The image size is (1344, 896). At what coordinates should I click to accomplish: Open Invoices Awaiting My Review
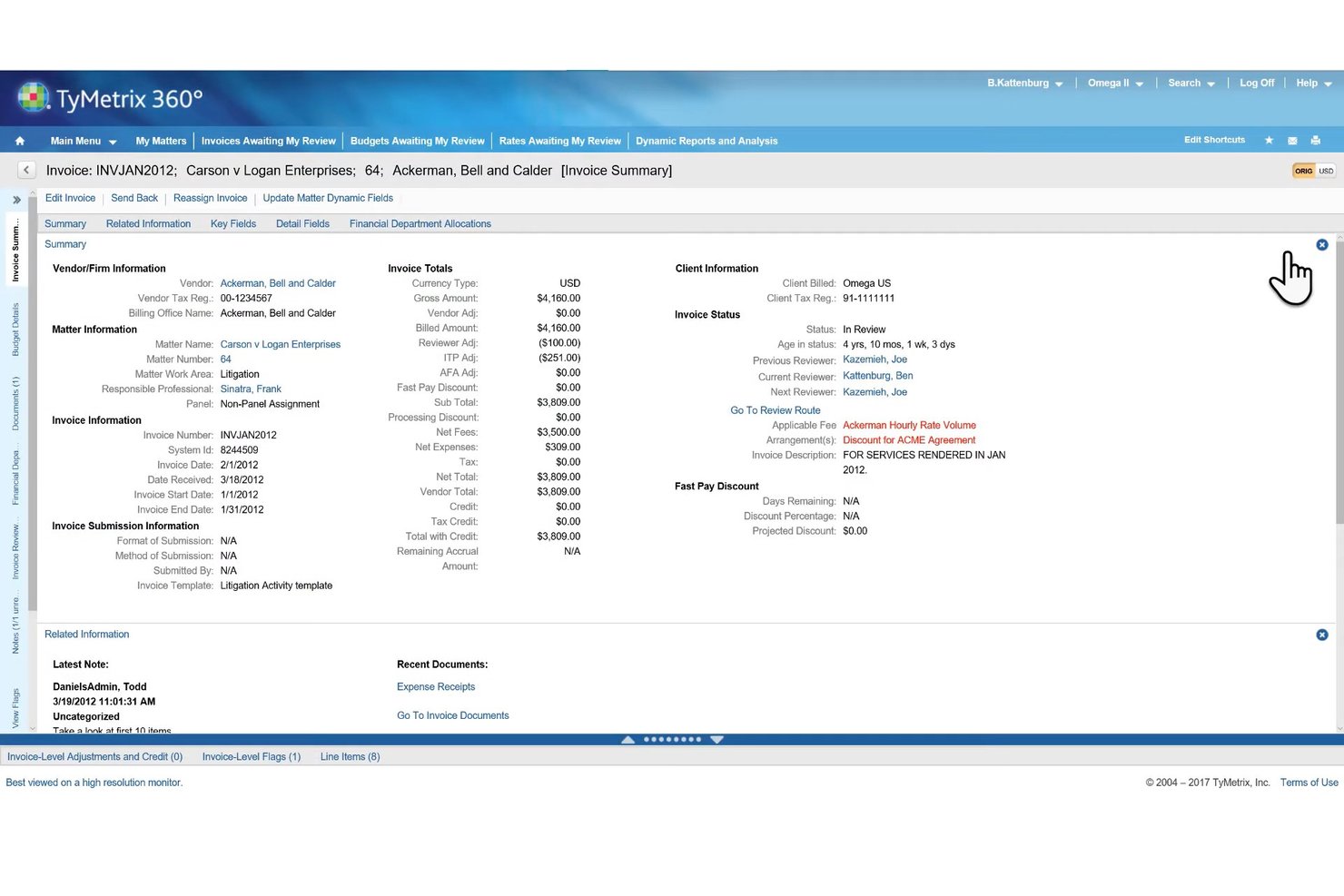[x=269, y=142]
